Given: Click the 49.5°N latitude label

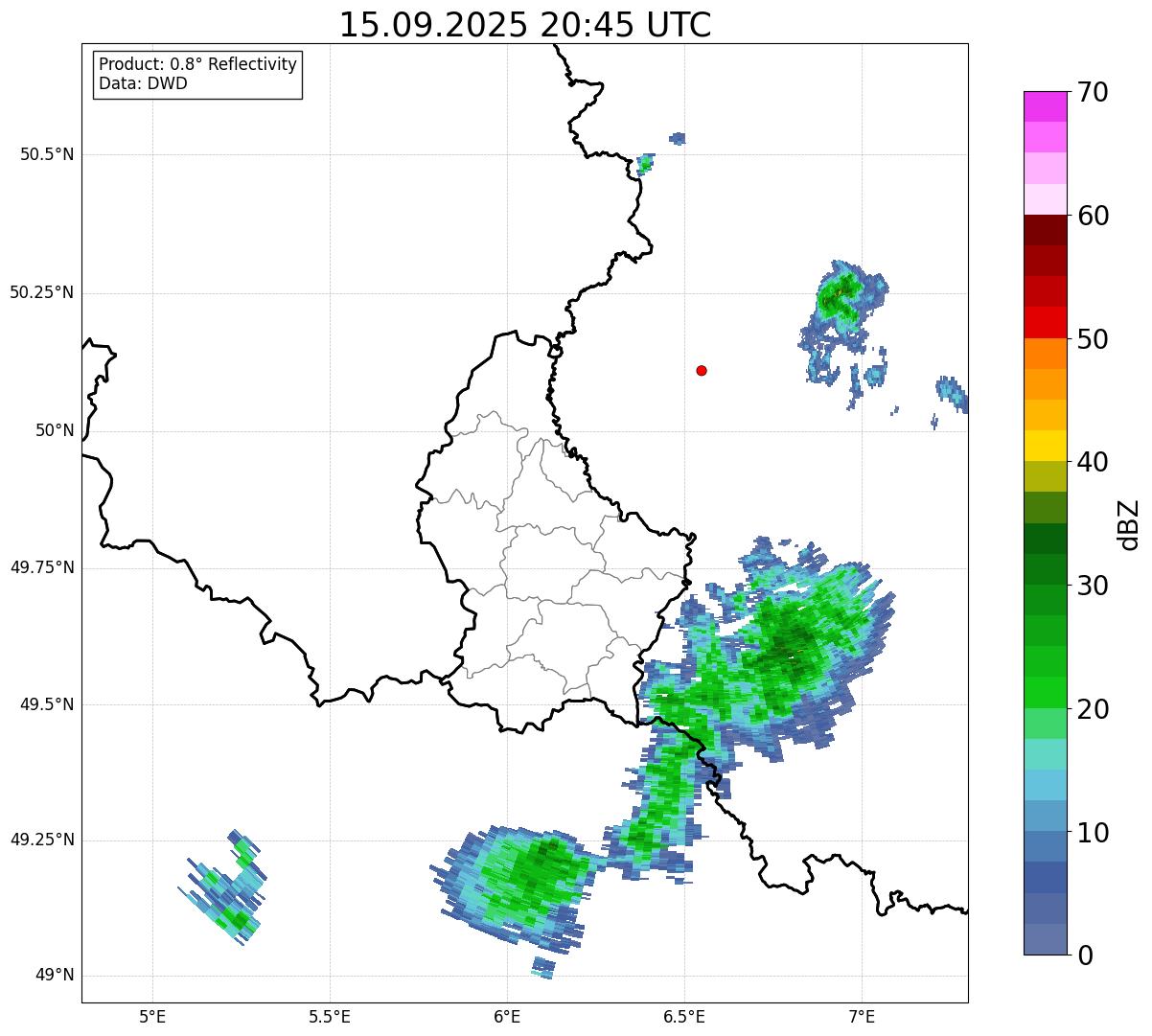Looking at the screenshot, I should (47, 704).
